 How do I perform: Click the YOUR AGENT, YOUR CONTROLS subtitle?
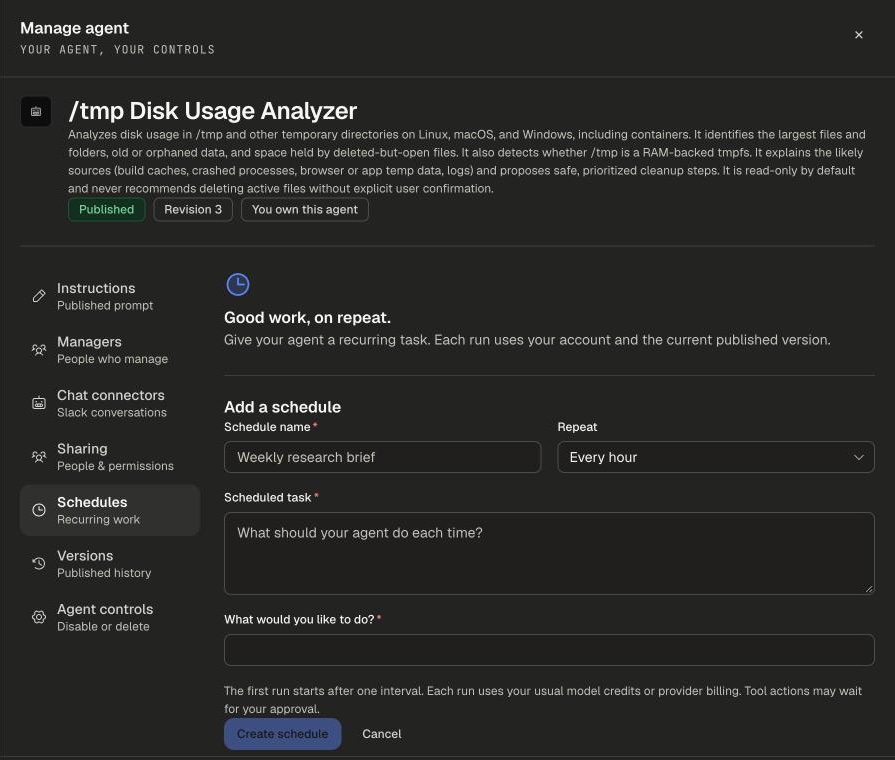click(118, 50)
